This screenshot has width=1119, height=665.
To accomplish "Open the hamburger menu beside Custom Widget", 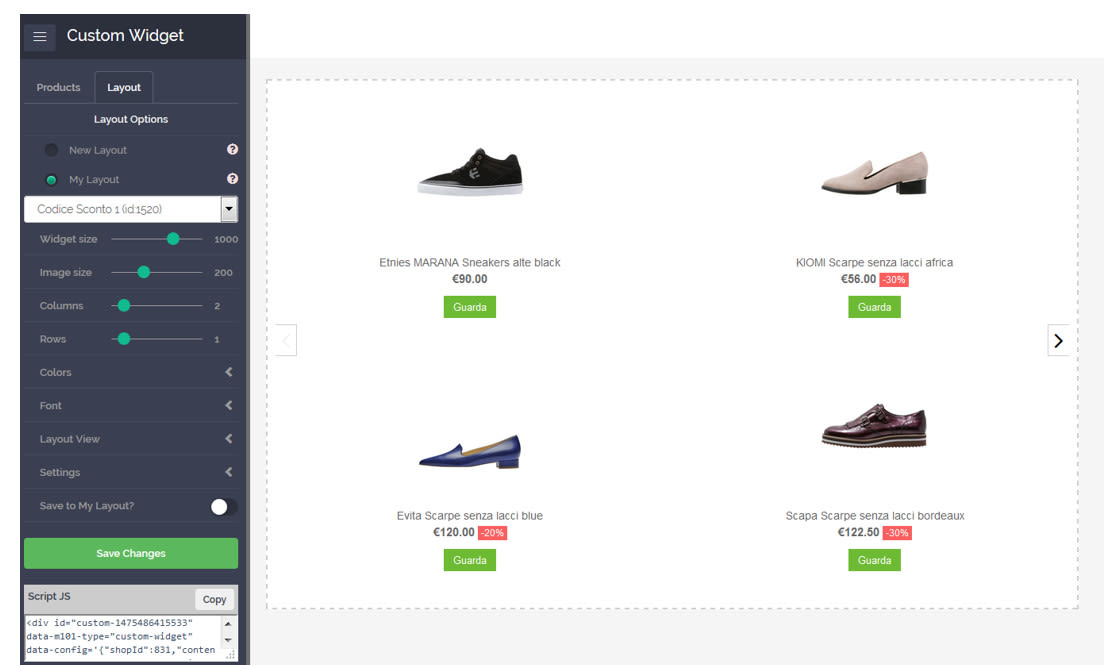I will (40, 36).
